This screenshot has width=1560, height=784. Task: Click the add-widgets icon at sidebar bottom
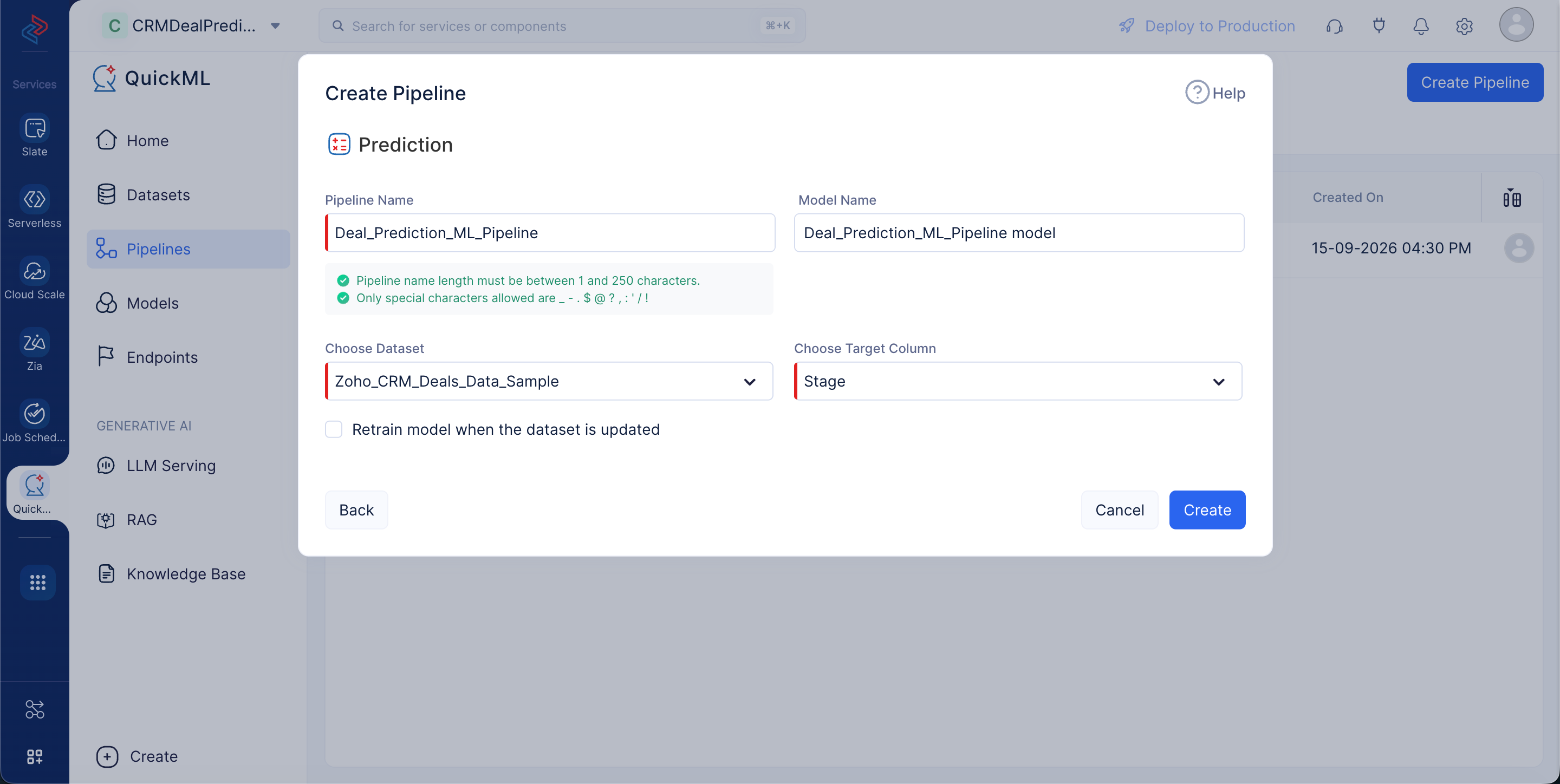(35, 756)
